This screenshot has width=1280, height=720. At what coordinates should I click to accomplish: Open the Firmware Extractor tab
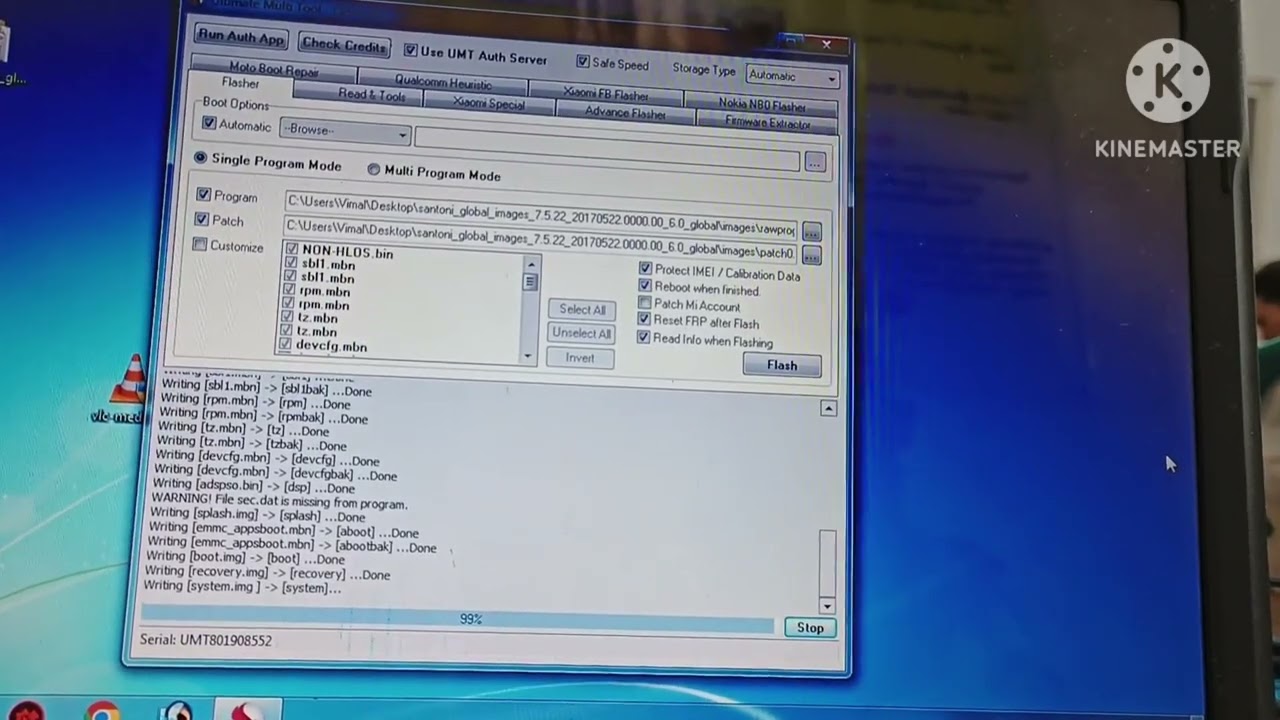(x=767, y=123)
